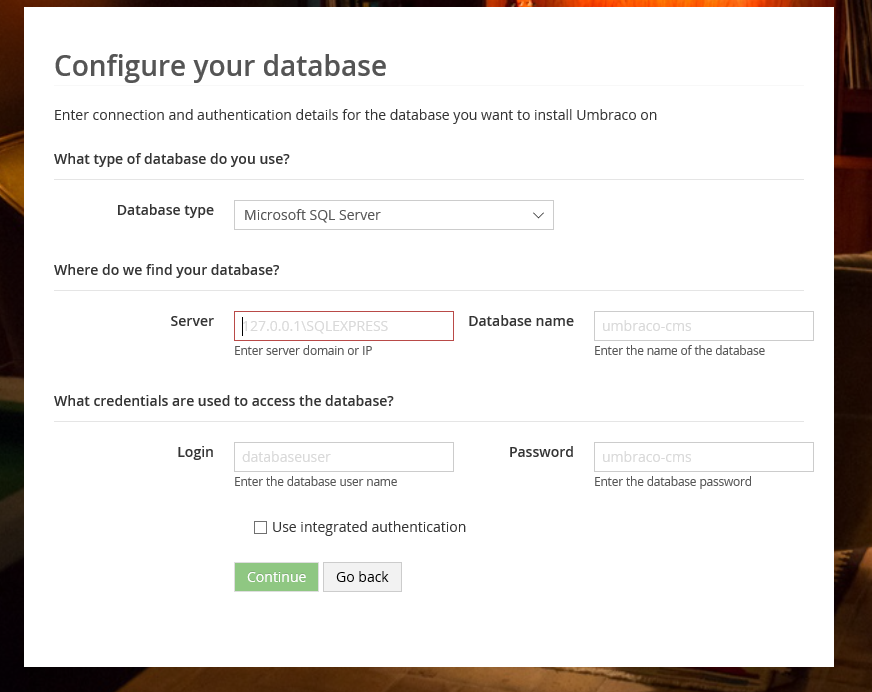
Task: Click the Go back button
Action: [x=362, y=577]
